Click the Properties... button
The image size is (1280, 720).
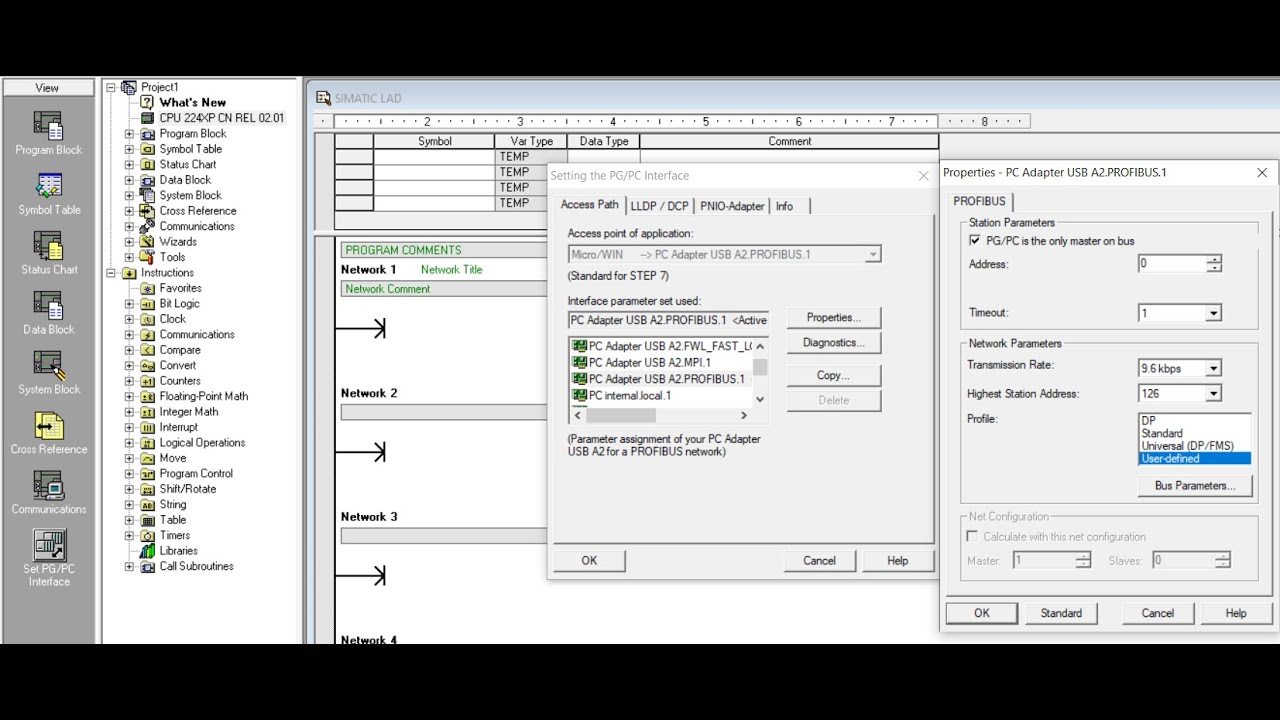[834, 318]
